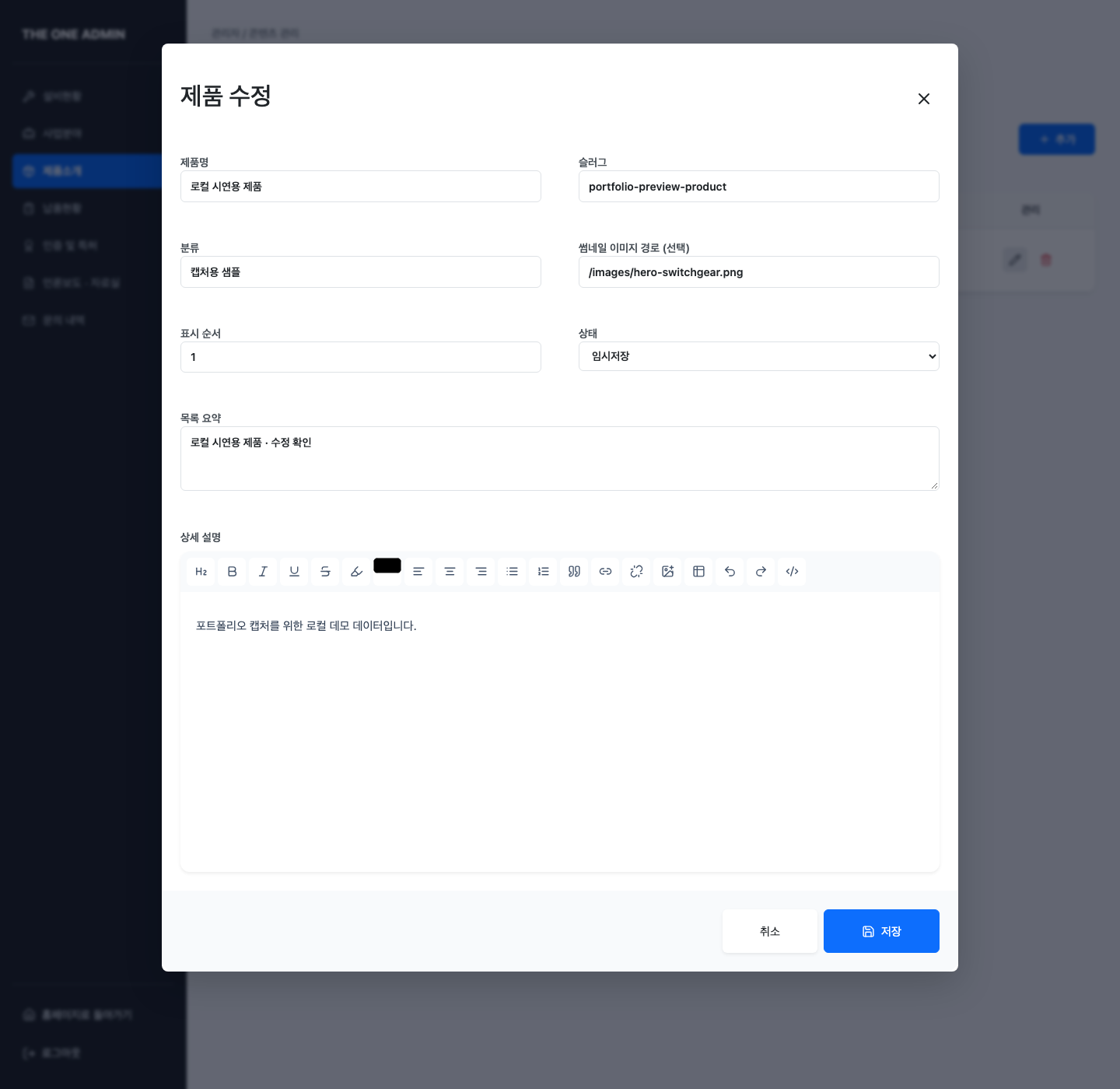
Task: Select the highlighter tool in editor
Action: coord(356,572)
